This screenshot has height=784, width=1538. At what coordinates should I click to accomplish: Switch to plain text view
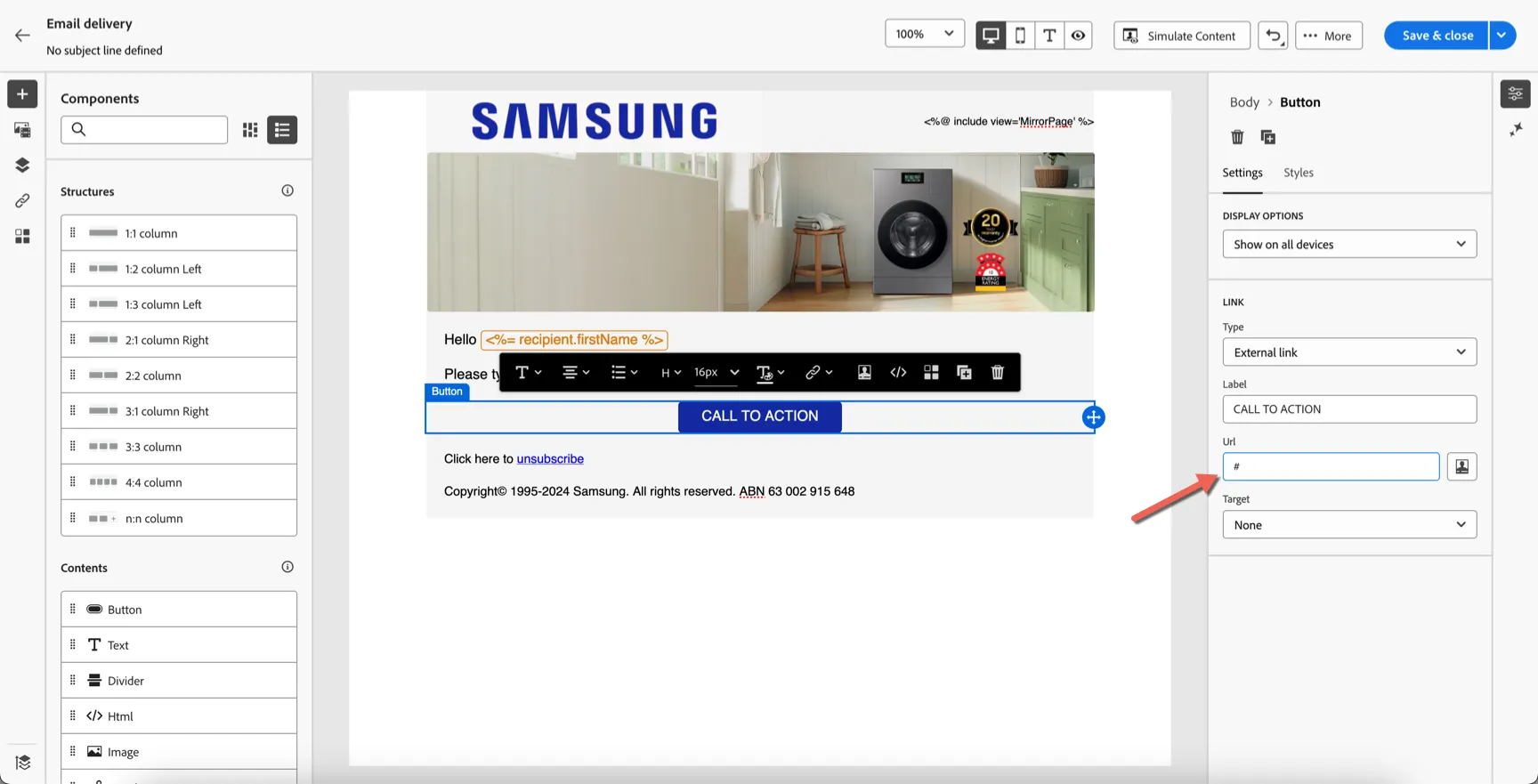pyautogui.click(x=1049, y=36)
